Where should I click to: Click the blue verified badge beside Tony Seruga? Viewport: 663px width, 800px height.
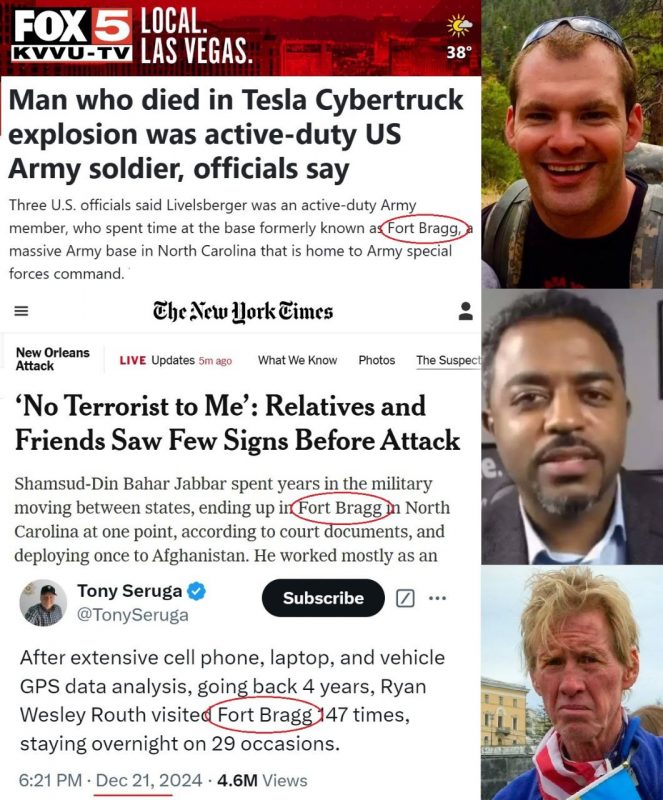[x=198, y=592]
